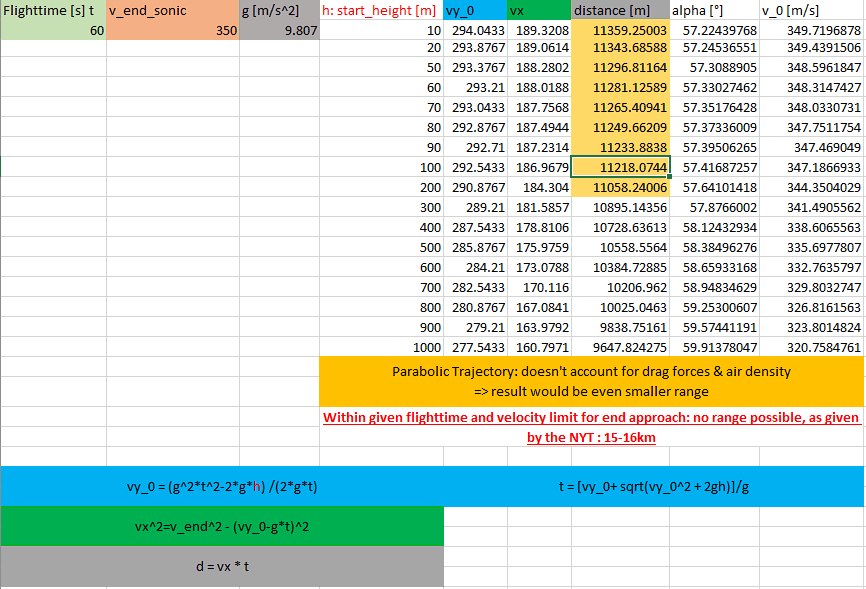Select distance cell 11249.66209
Screen dimensions: 866x589
[621, 127]
